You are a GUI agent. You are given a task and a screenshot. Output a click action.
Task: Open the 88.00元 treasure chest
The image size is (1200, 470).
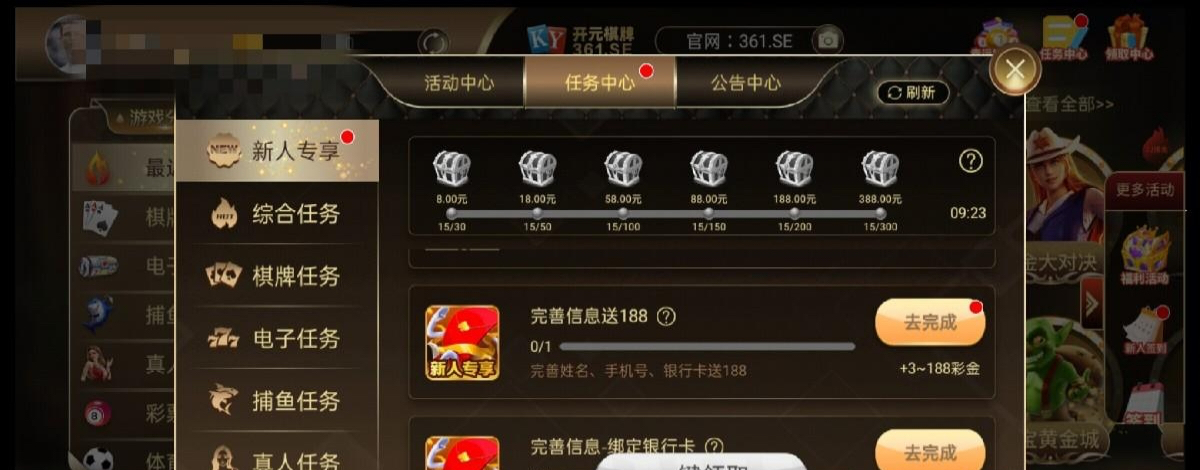click(709, 169)
